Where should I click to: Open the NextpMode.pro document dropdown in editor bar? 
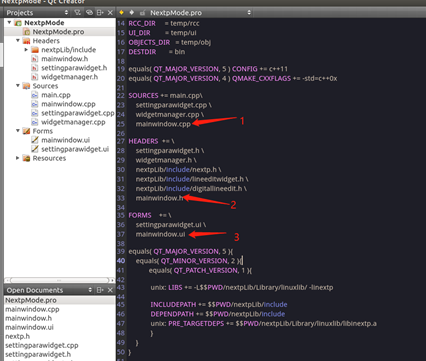(x=200, y=13)
